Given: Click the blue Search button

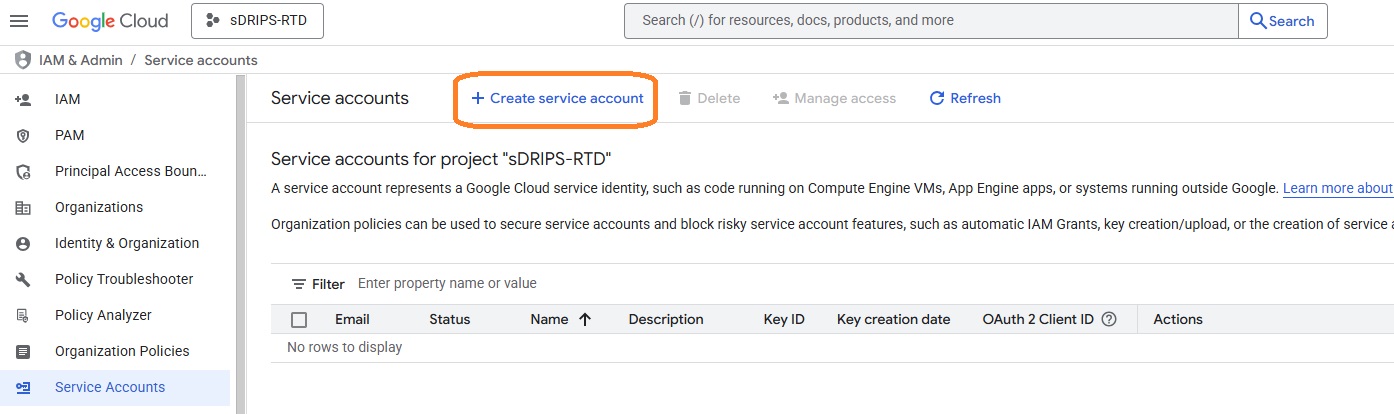Looking at the screenshot, I should [1282, 21].
